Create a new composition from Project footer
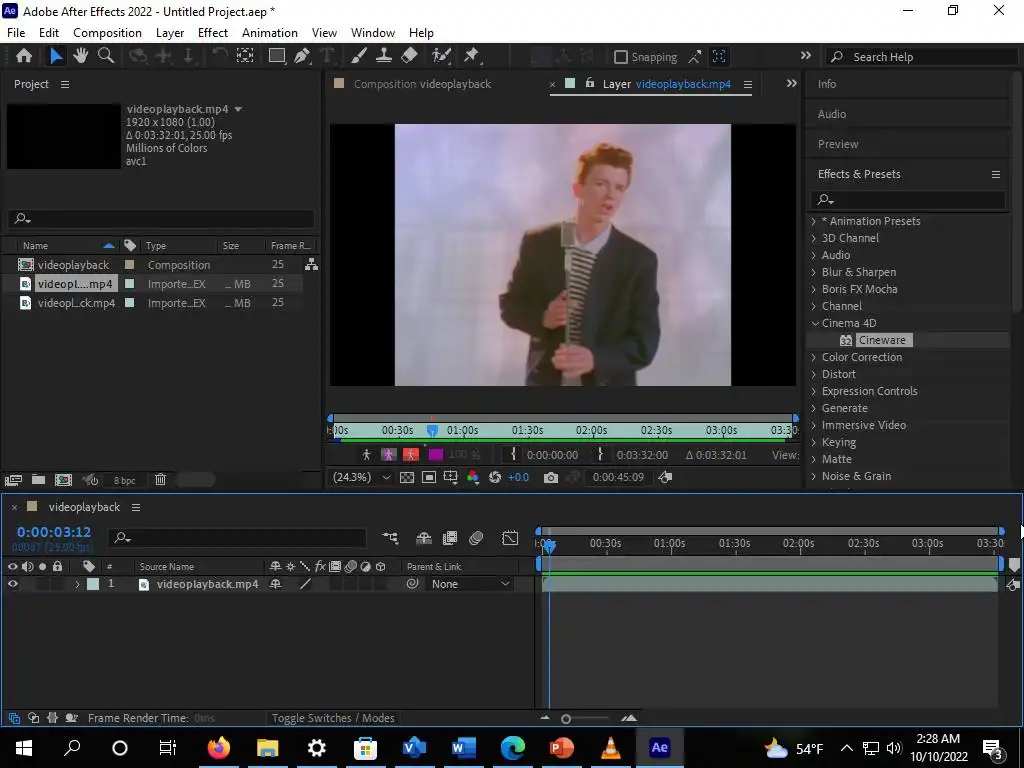The height and width of the screenshot is (768, 1024). [63, 480]
